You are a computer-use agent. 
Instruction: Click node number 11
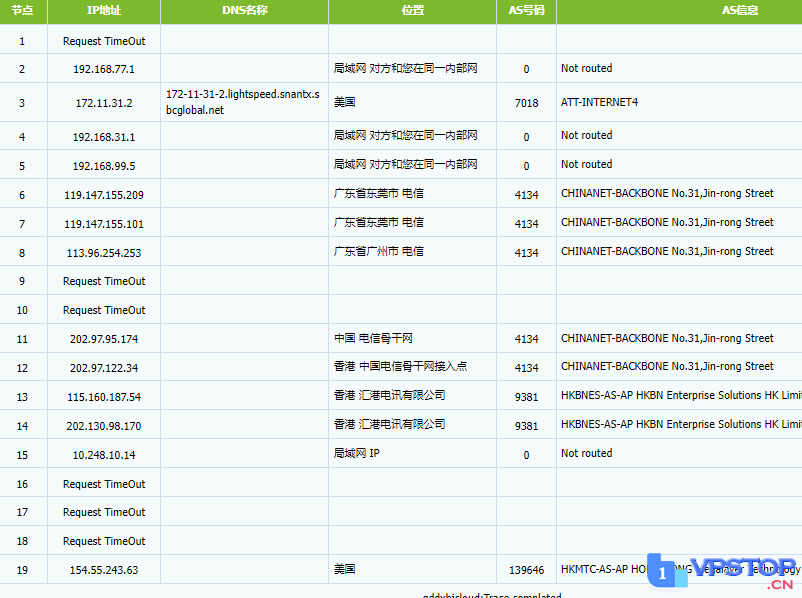[22, 339]
